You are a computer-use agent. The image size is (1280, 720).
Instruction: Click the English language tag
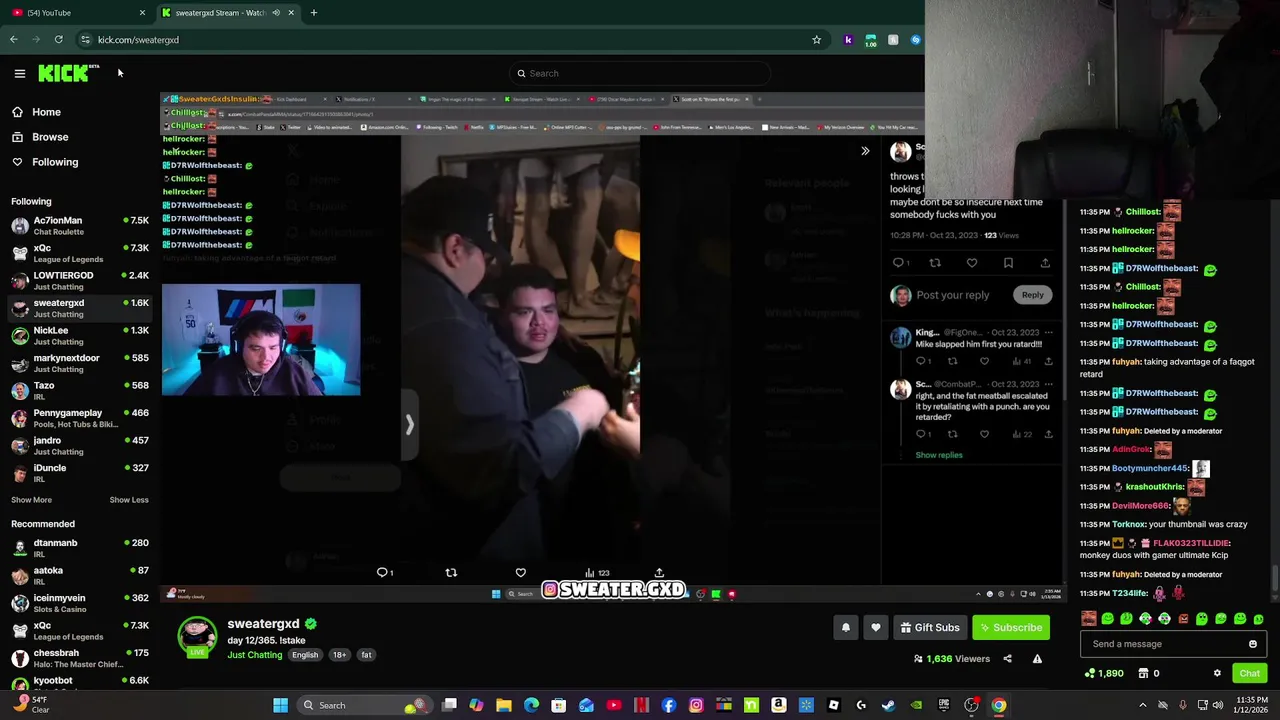(x=305, y=655)
